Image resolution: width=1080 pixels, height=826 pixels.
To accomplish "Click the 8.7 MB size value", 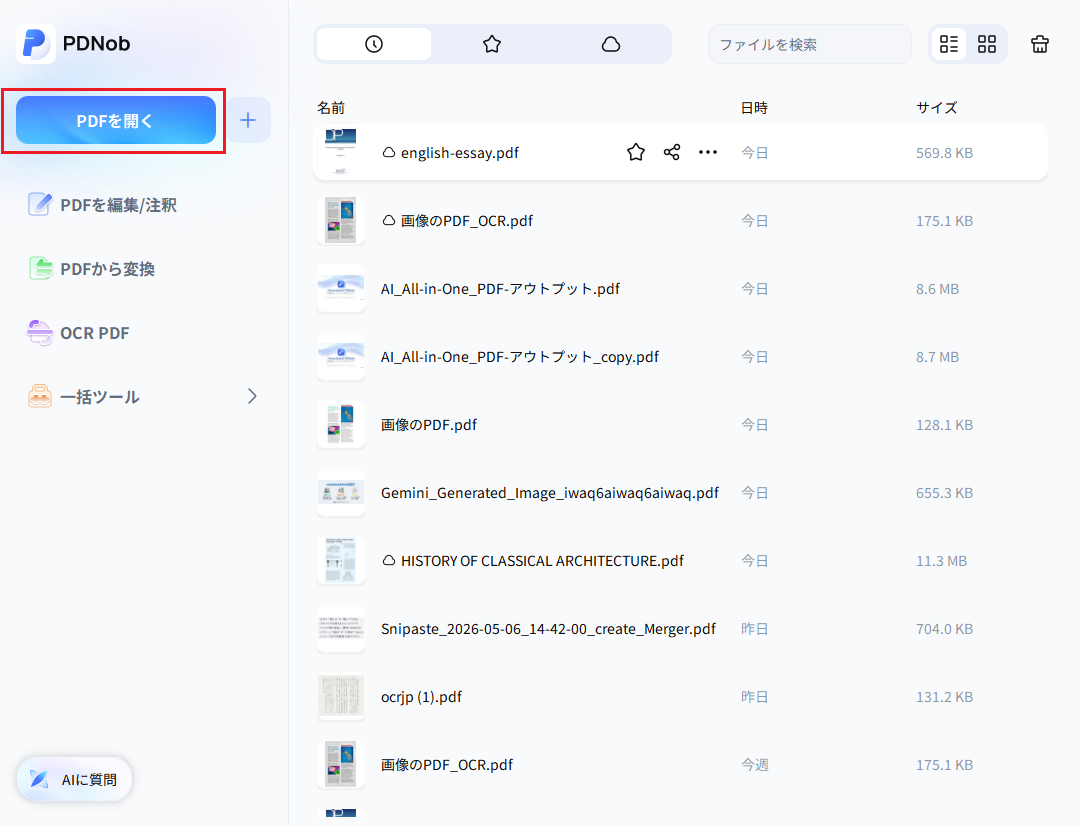I will pyautogui.click(x=937, y=357).
